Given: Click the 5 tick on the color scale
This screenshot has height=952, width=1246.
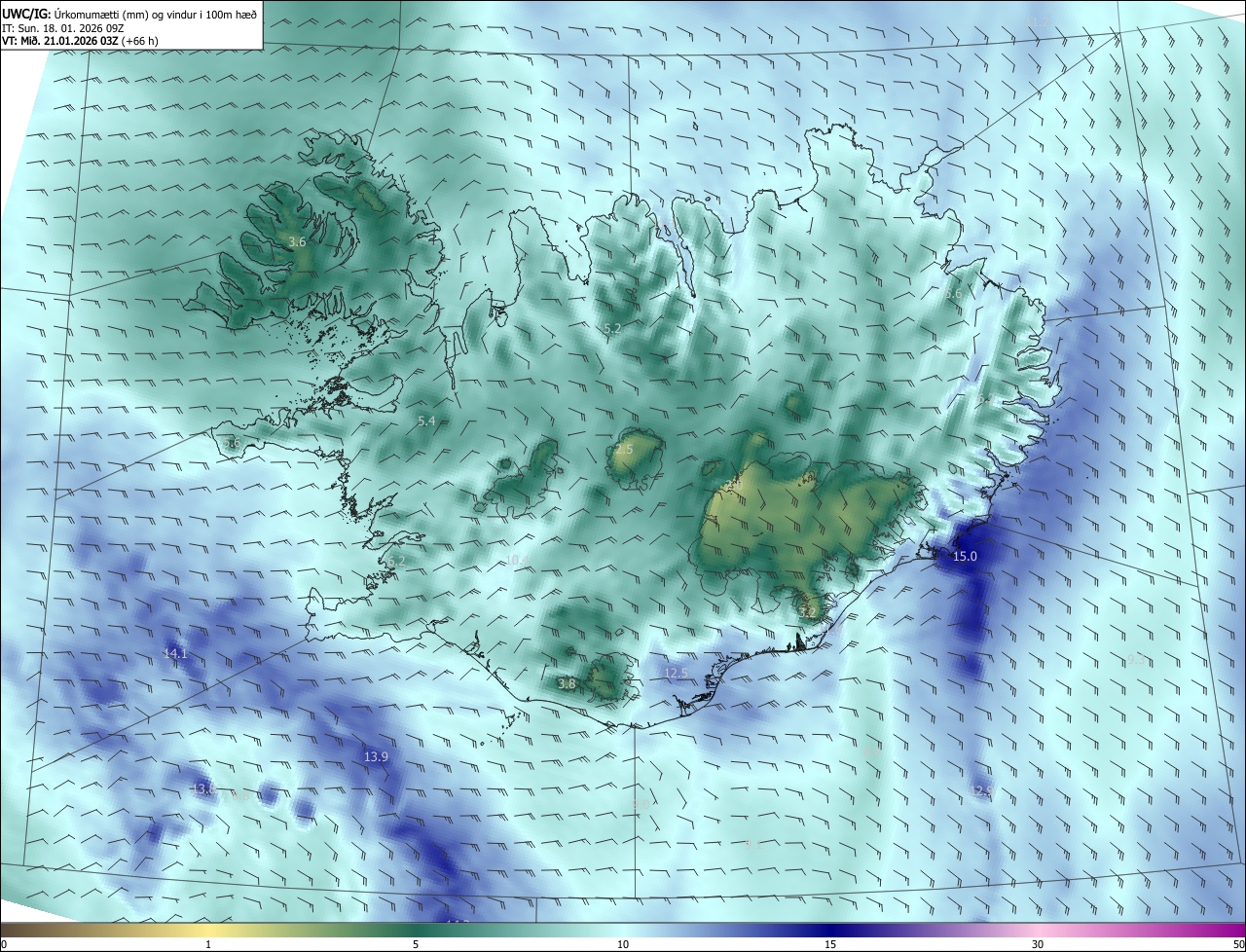Looking at the screenshot, I should pos(416,944).
